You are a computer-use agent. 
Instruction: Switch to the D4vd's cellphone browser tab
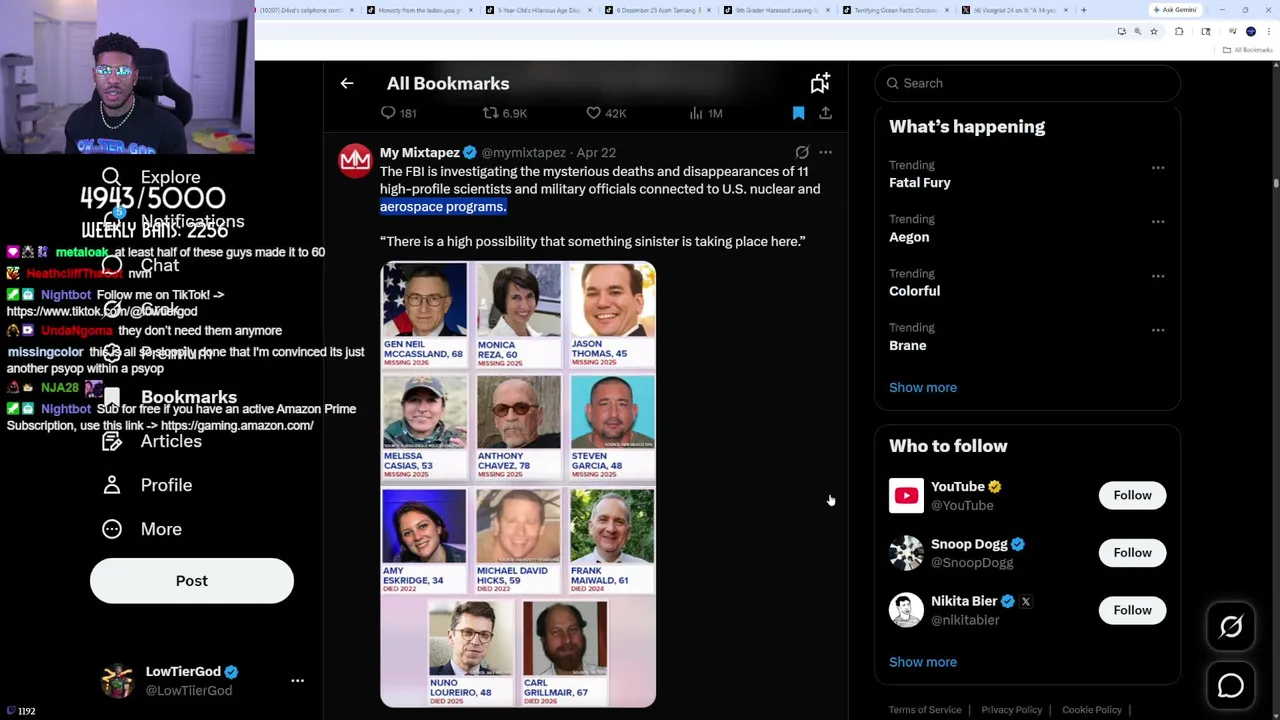pyautogui.click(x=300, y=10)
